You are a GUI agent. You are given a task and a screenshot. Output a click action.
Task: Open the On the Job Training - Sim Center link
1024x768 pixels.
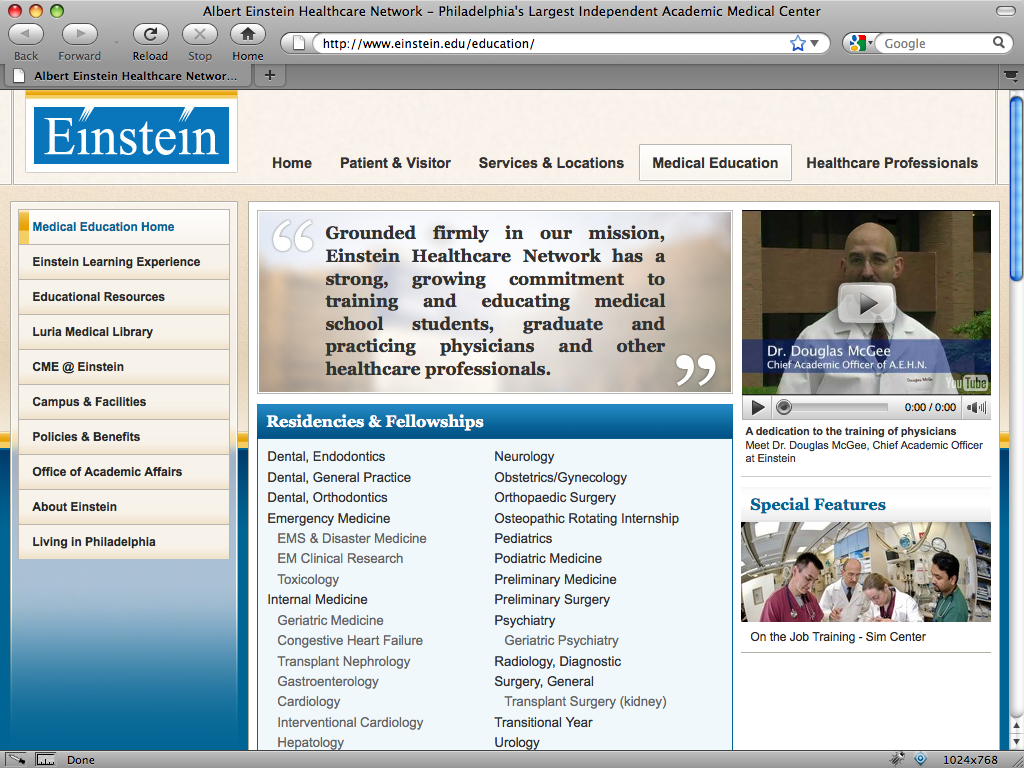838,637
